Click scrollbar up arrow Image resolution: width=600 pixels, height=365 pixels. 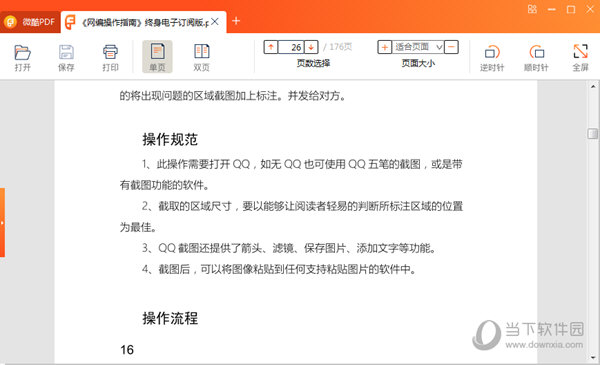click(593, 86)
